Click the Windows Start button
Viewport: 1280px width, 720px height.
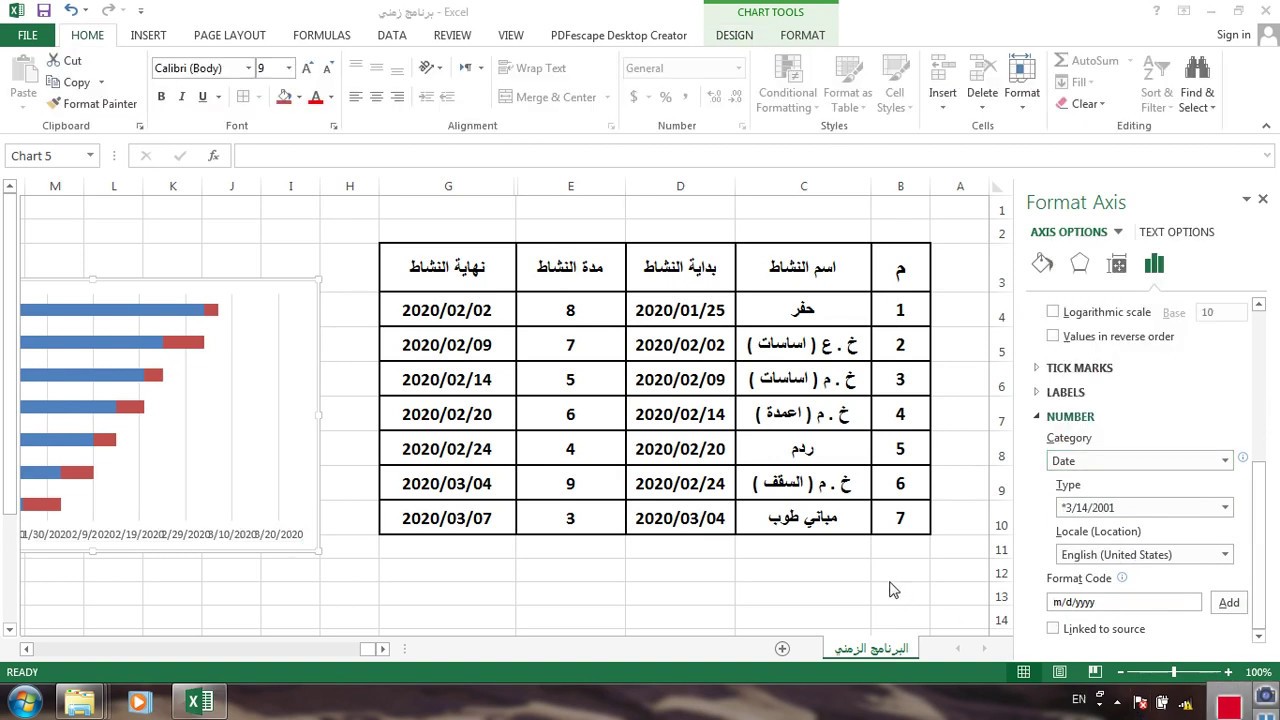click(x=24, y=701)
